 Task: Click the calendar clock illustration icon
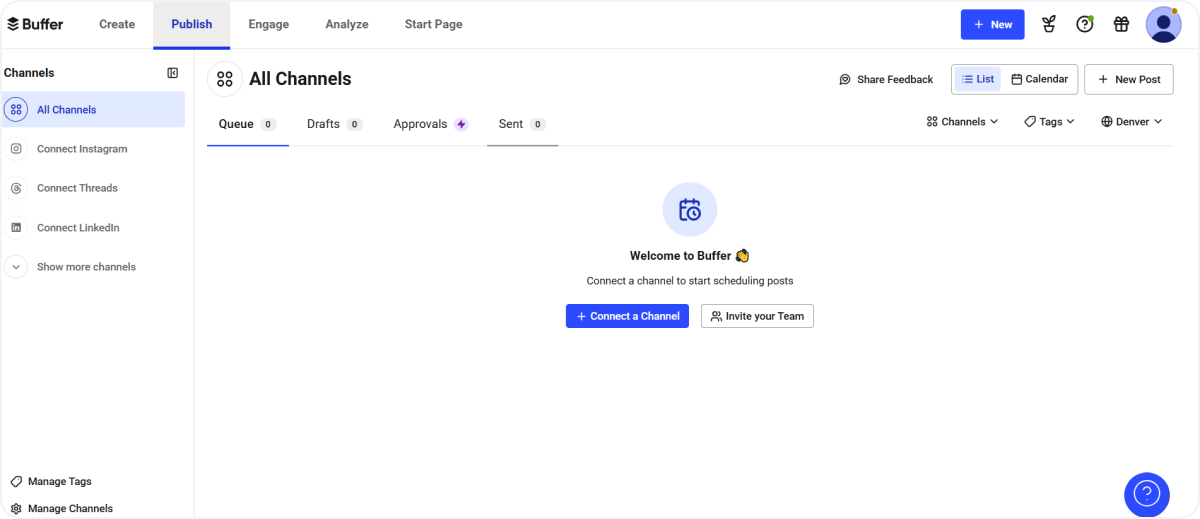pos(690,209)
